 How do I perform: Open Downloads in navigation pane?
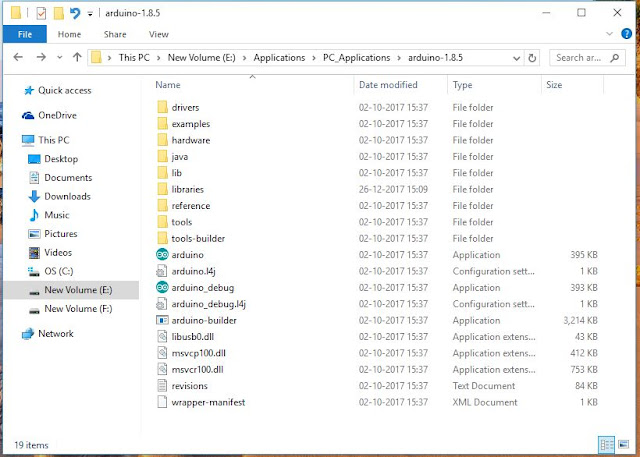(67, 197)
